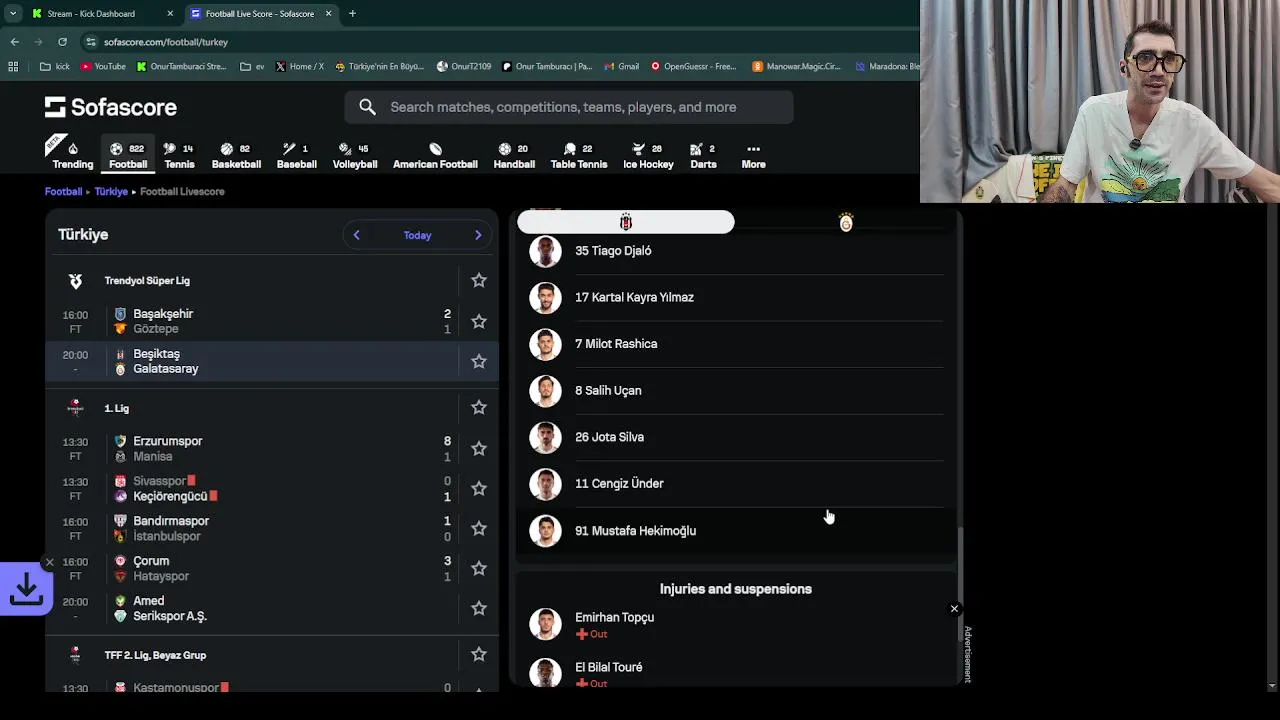Screen dimensions: 1280x720
Task: Open the Trendyol Süper Lig league
Action: point(147,281)
